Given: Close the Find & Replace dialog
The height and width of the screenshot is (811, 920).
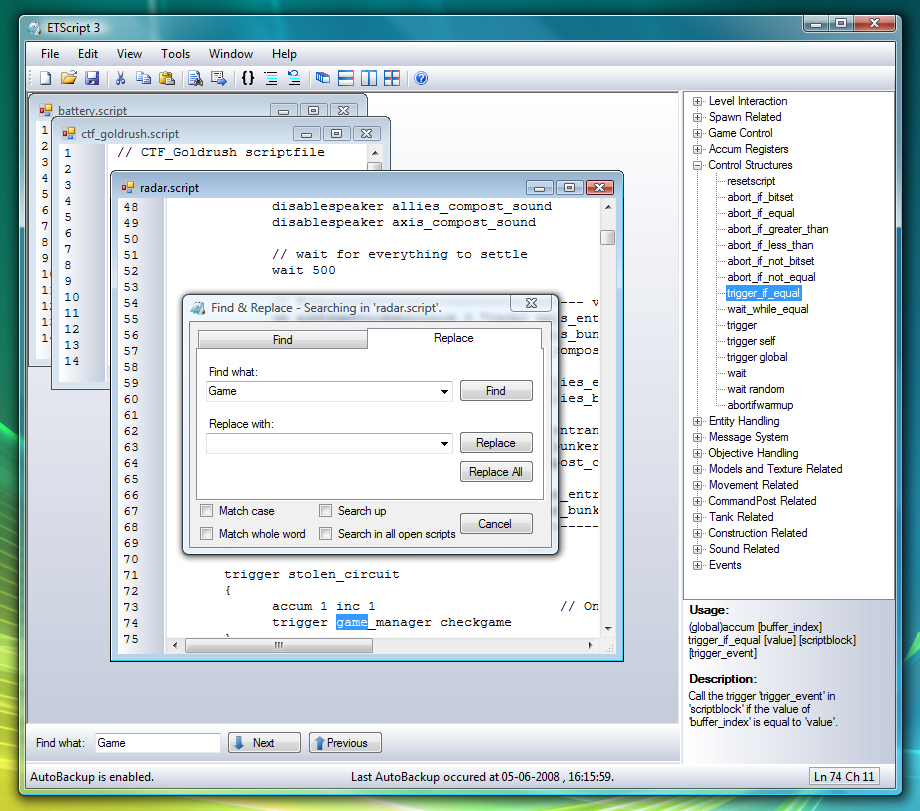Looking at the screenshot, I should [x=532, y=303].
